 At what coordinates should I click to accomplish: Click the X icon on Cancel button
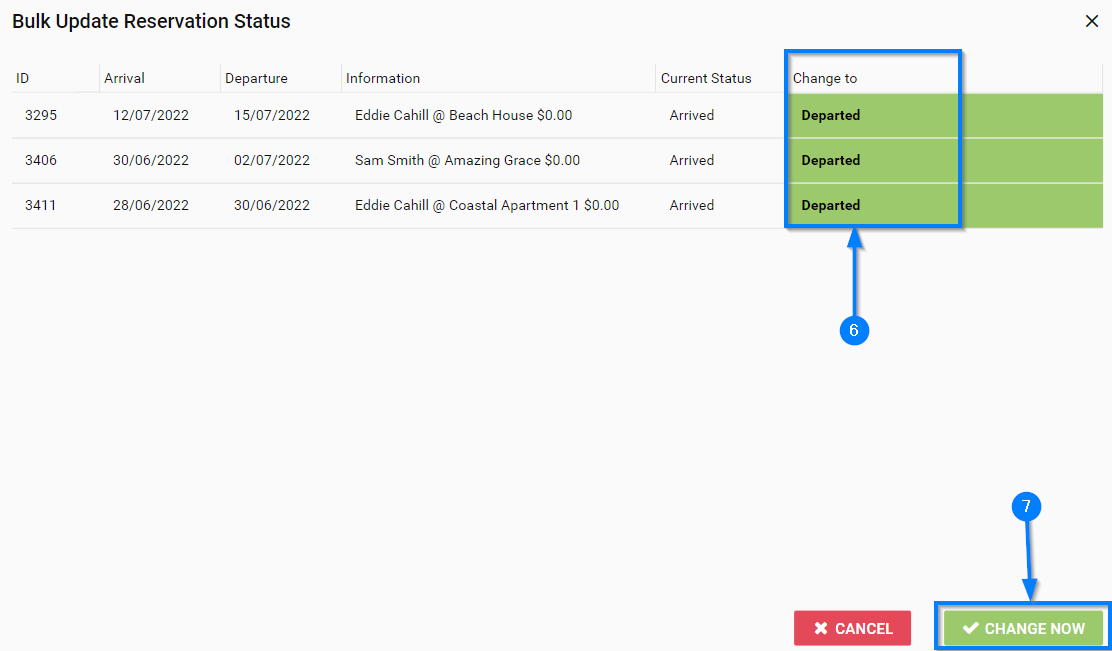click(x=821, y=628)
